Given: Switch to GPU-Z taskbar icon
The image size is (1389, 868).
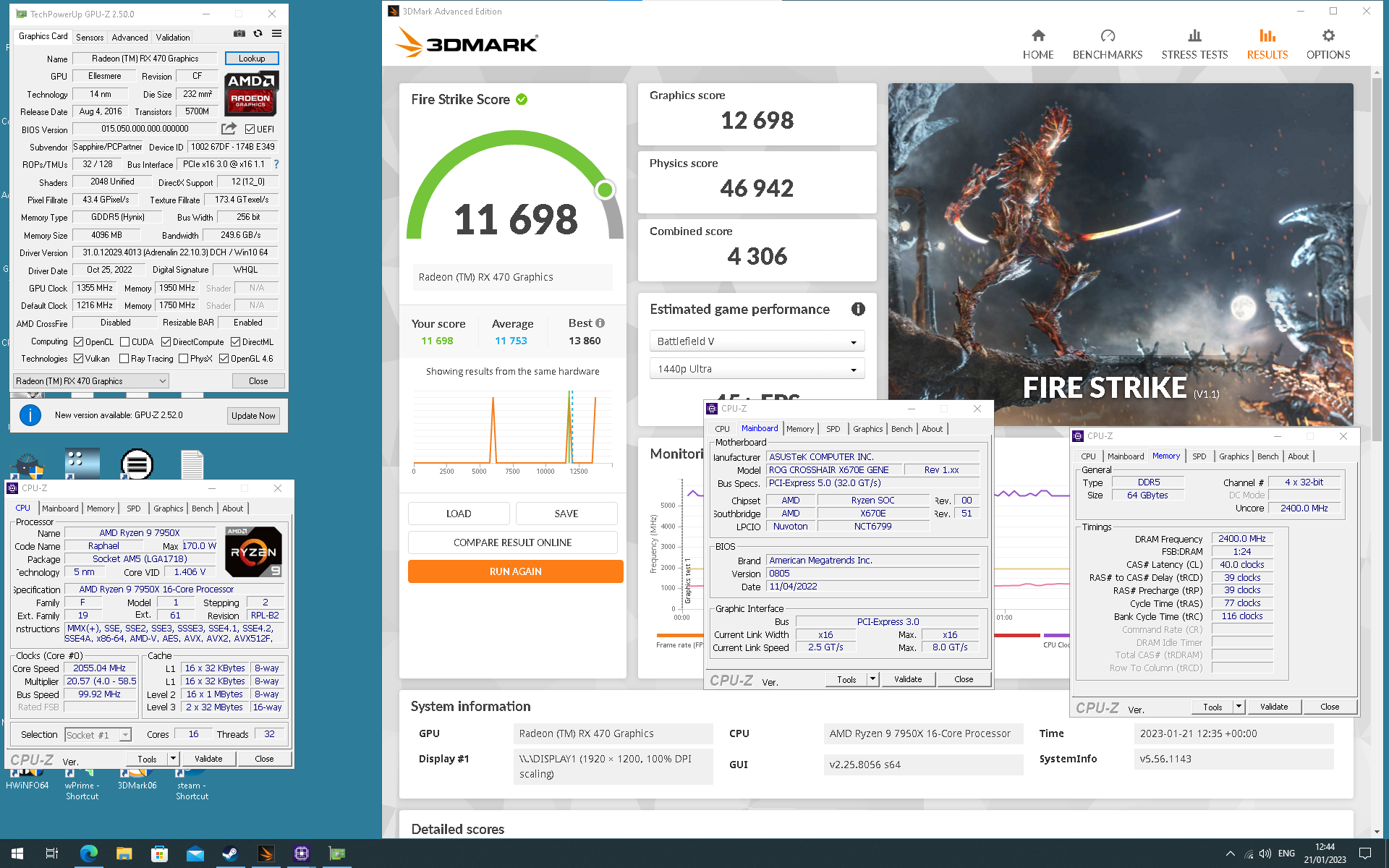Looking at the screenshot, I should (337, 854).
